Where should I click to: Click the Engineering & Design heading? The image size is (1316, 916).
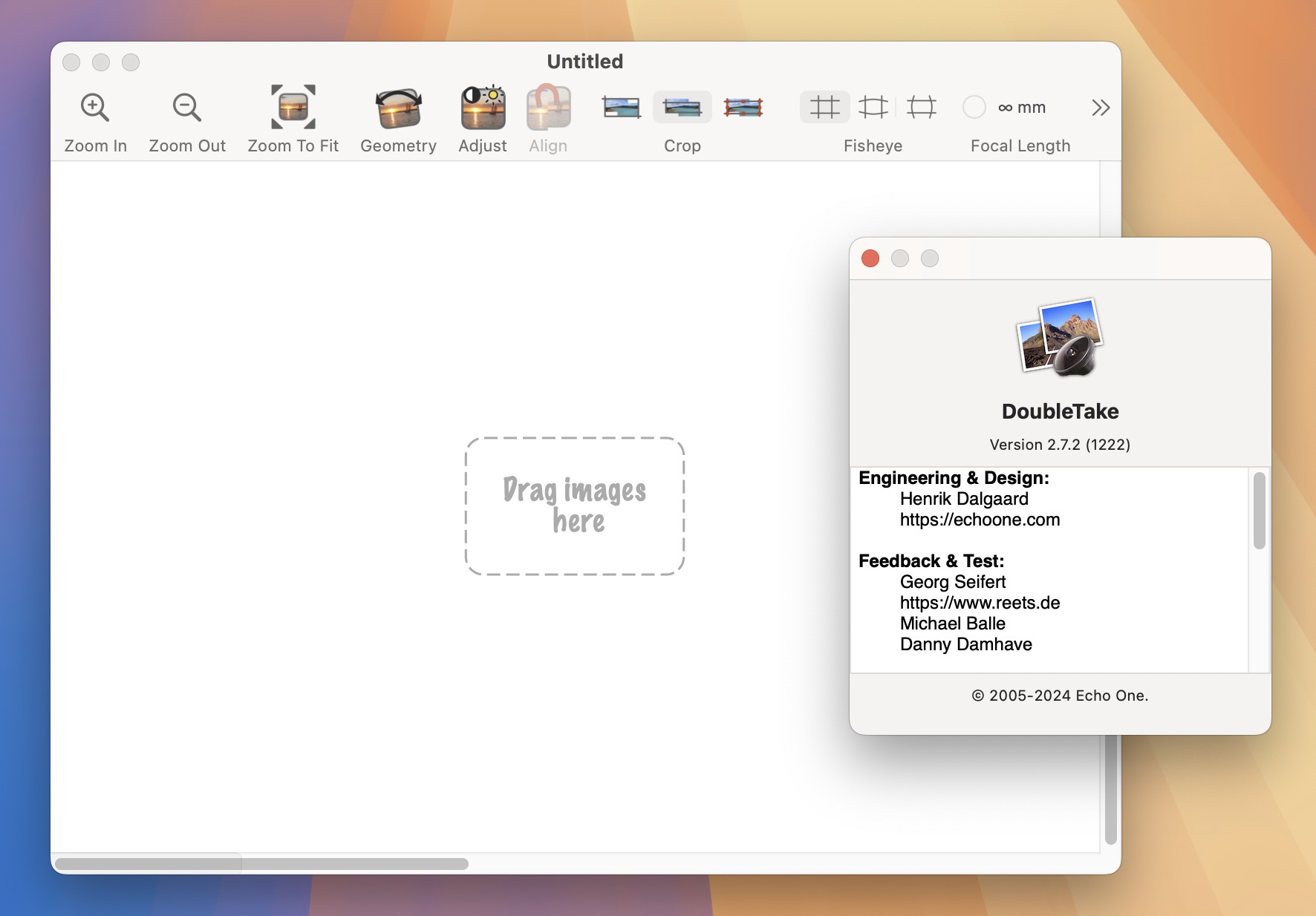pyautogui.click(x=954, y=478)
